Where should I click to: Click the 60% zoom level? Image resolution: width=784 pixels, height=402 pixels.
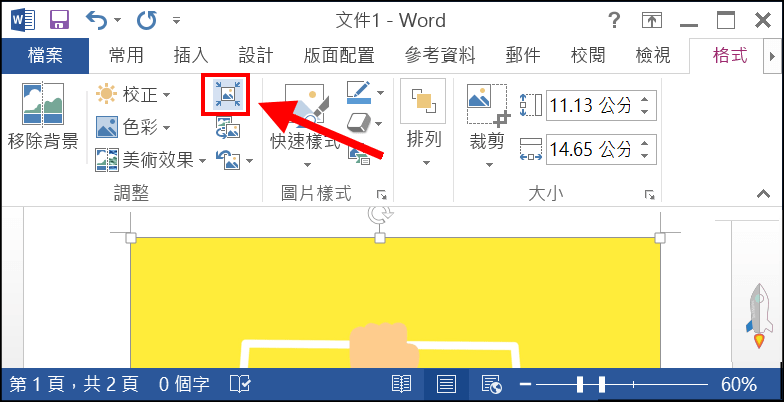pos(738,384)
